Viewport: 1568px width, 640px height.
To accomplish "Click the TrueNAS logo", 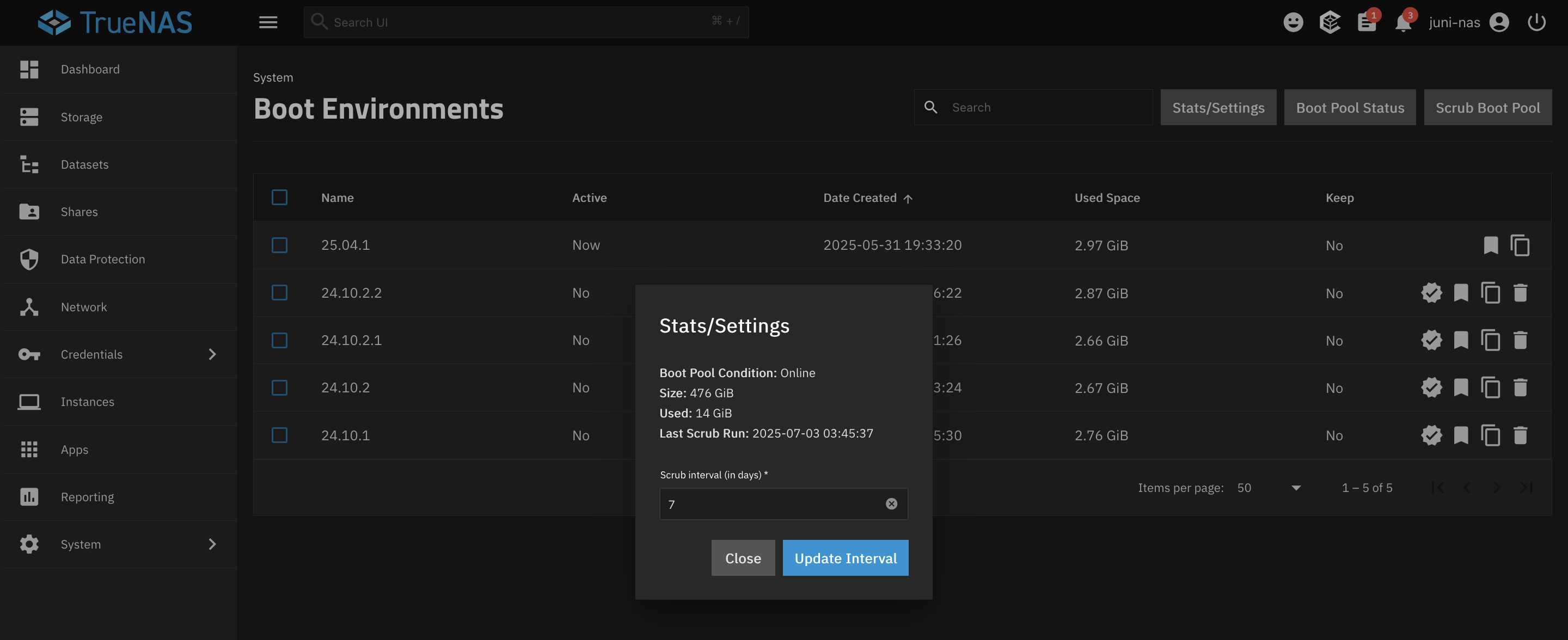I will [114, 22].
